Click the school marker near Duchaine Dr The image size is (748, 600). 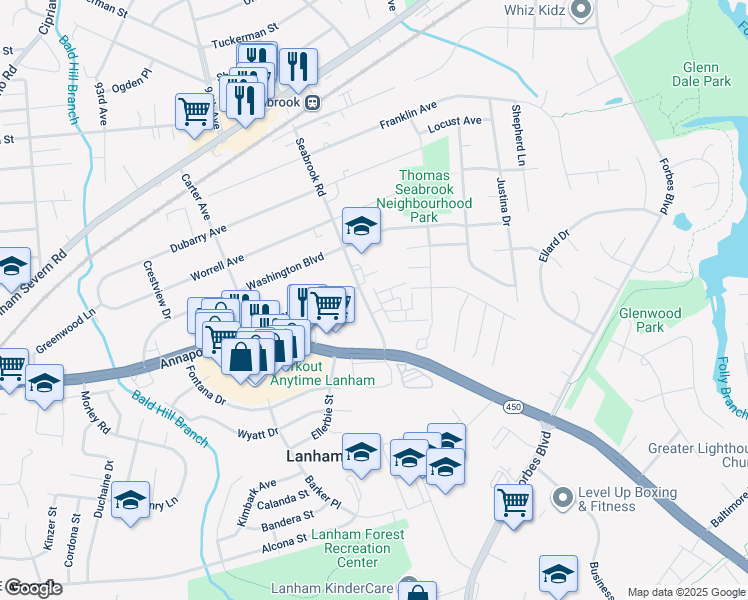[131, 504]
